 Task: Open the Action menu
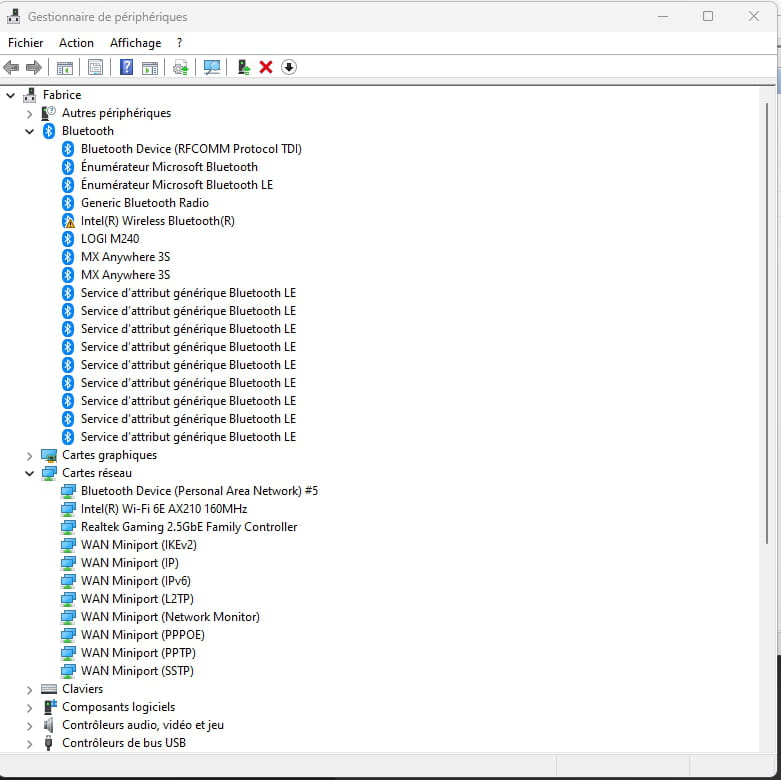(x=76, y=43)
